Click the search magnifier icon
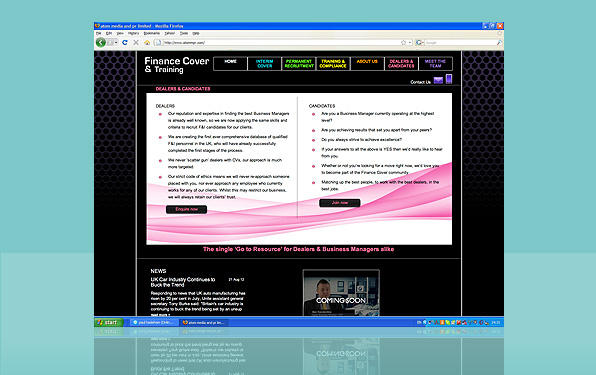Screen dimensions: 596x375 click(x=499, y=43)
